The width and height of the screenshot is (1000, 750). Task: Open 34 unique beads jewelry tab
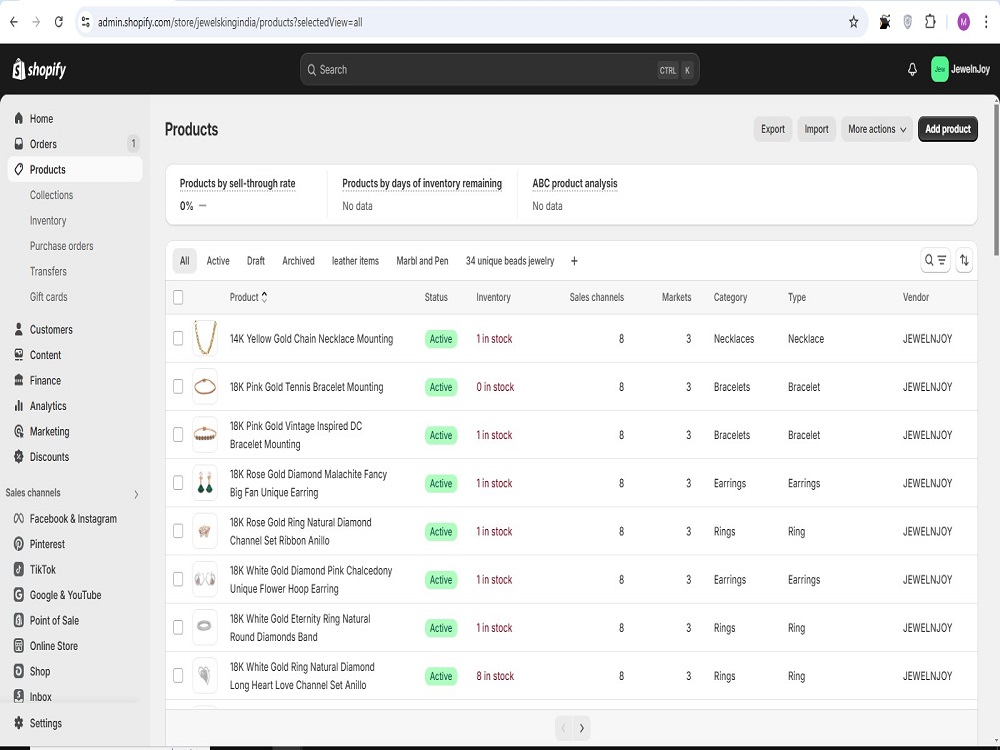tap(510, 261)
